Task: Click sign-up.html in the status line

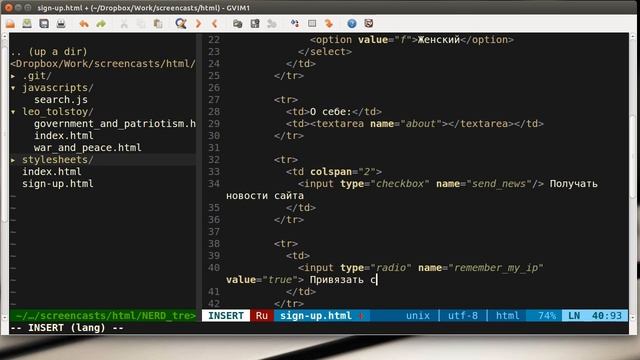Action: point(316,316)
